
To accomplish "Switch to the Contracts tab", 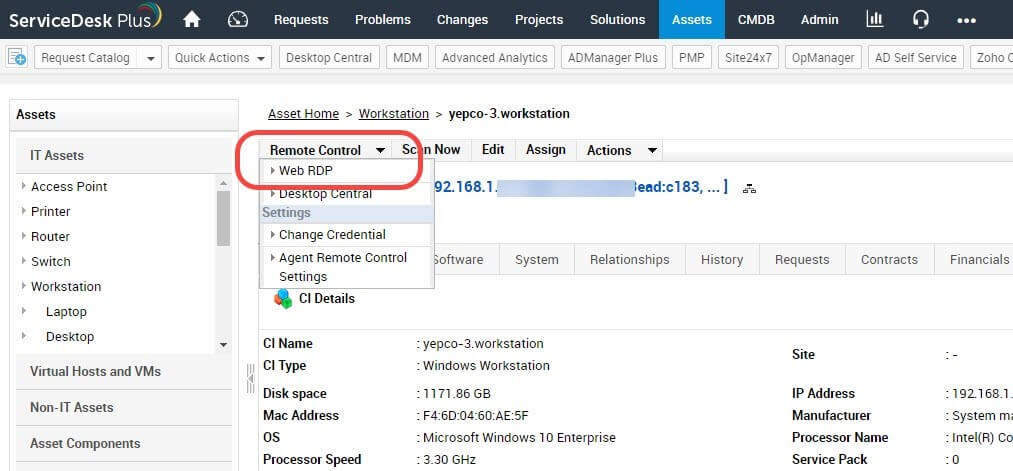I will (x=889, y=259).
